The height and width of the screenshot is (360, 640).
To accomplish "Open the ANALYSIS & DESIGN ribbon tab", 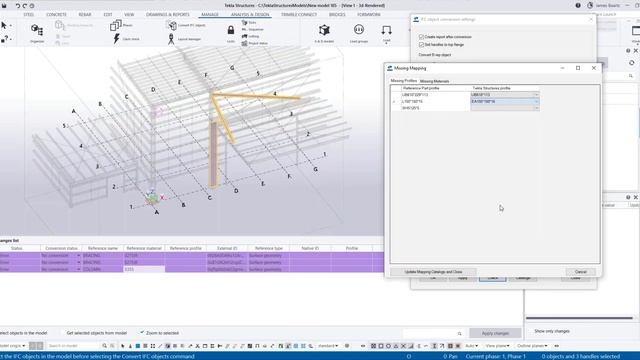I will 250,15.
